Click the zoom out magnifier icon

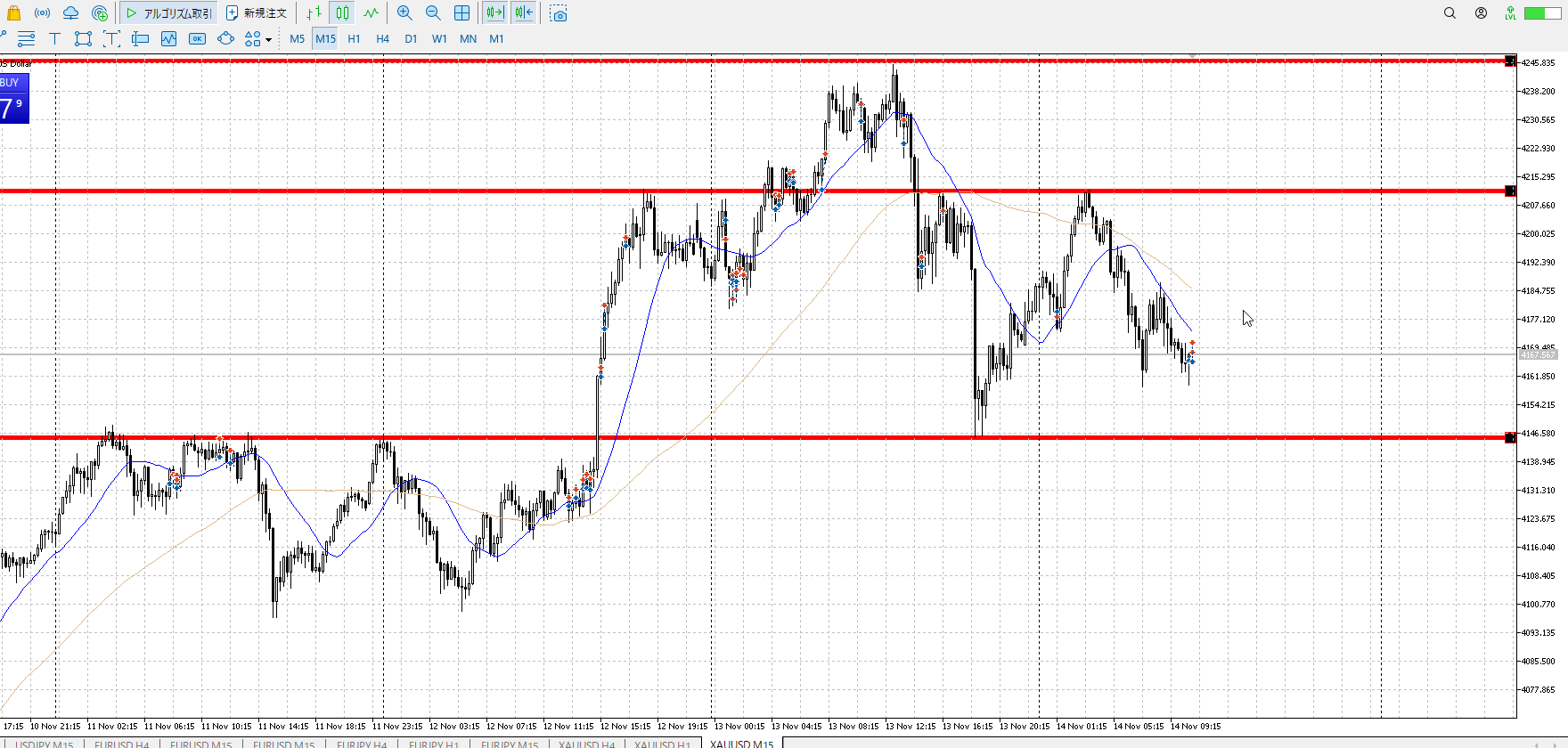pyautogui.click(x=433, y=13)
